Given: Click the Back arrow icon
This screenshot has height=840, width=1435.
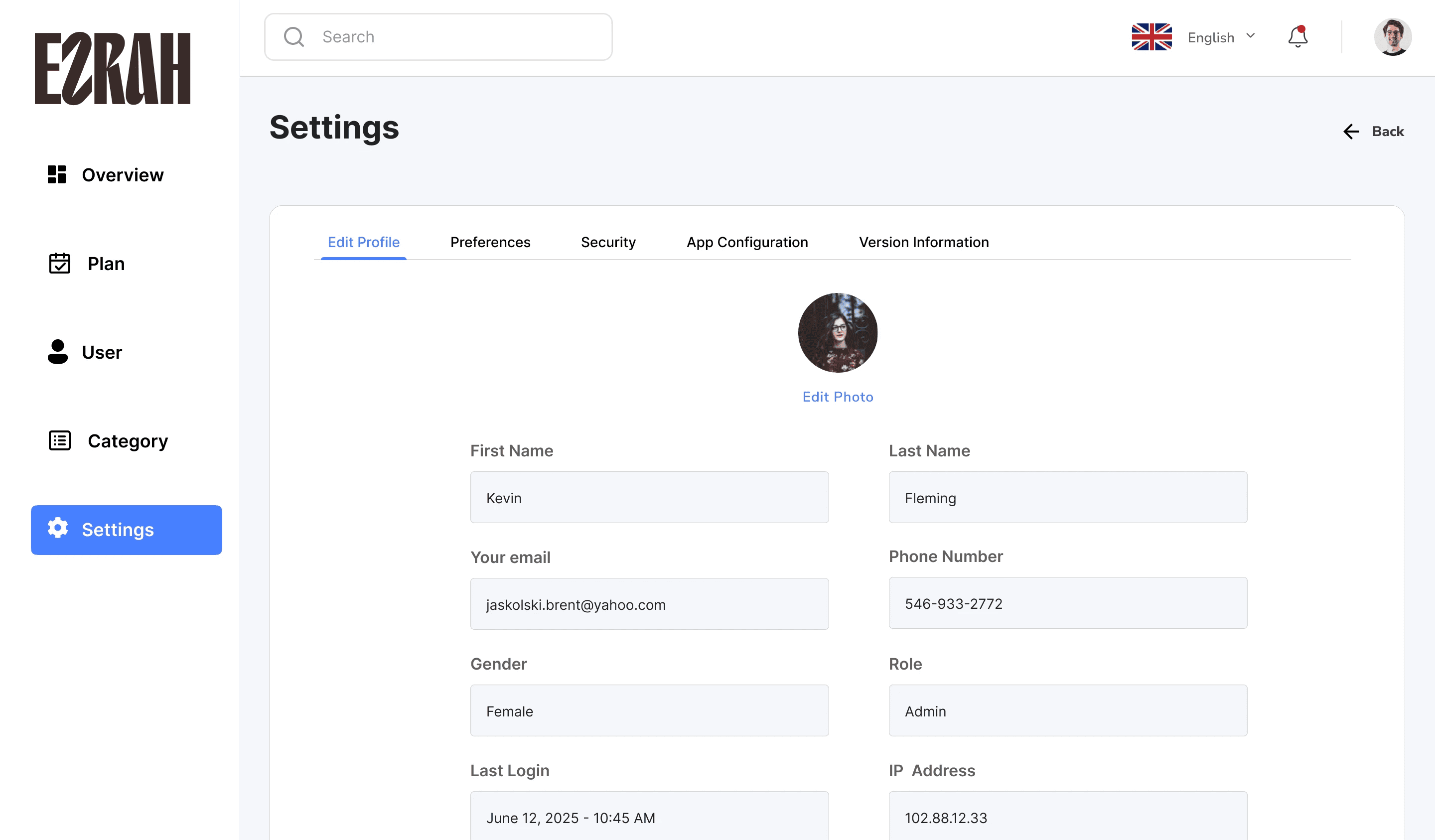Looking at the screenshot, I should tap(1351, 132).
